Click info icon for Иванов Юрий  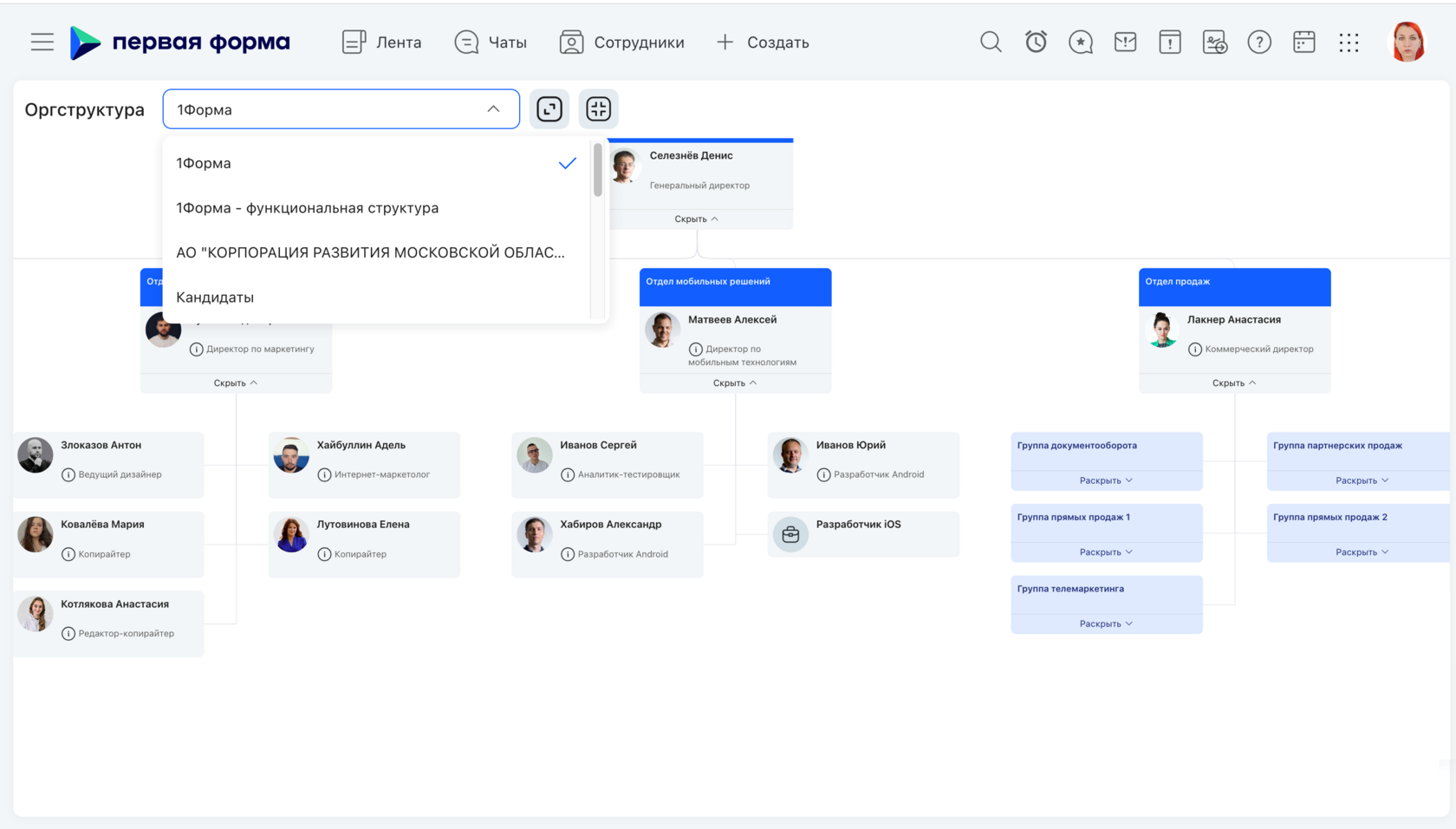coord(823,475)
